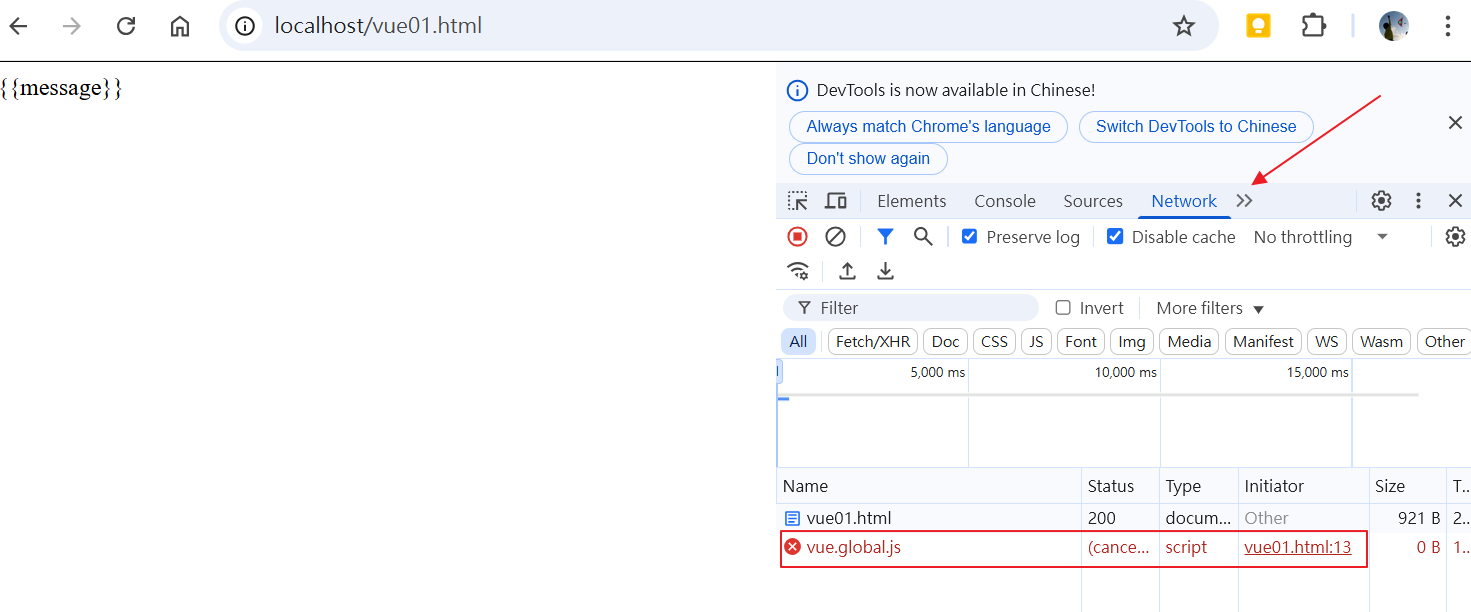Select the inspect element picker icon
Screen dimensions: 1471x612
[x=797, y=201]
